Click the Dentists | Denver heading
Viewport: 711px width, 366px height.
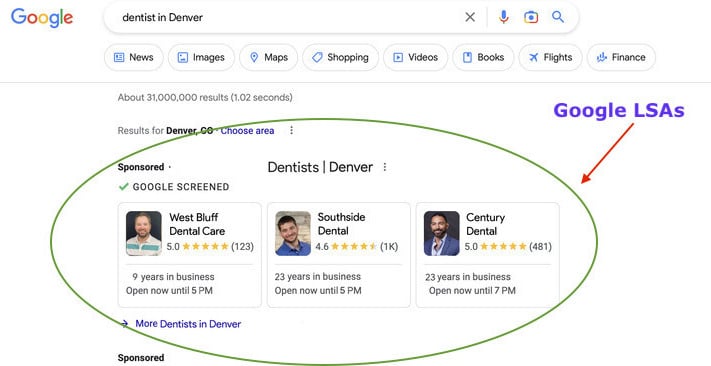320,167
